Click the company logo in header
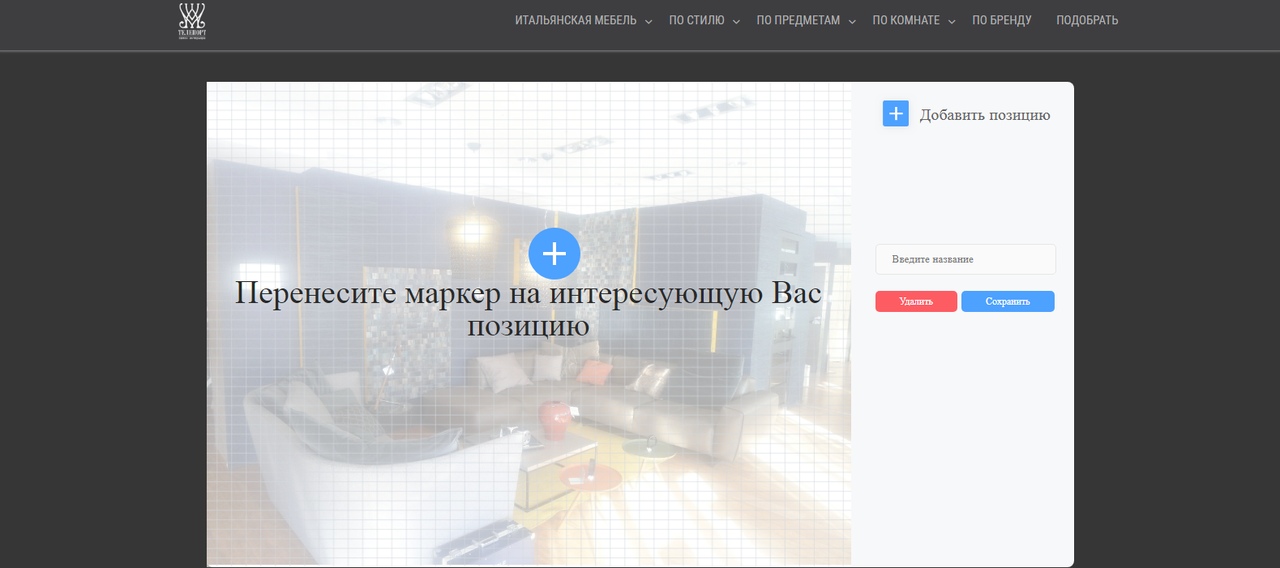The height and width of the screenshot is (568, 1280). coord(191,21)
